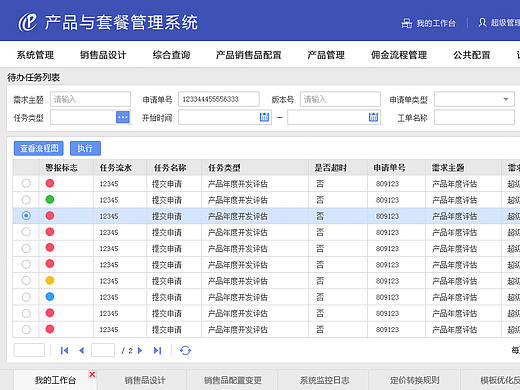
Task: Open the 公共配置 menu
Action: pos(472,55)
